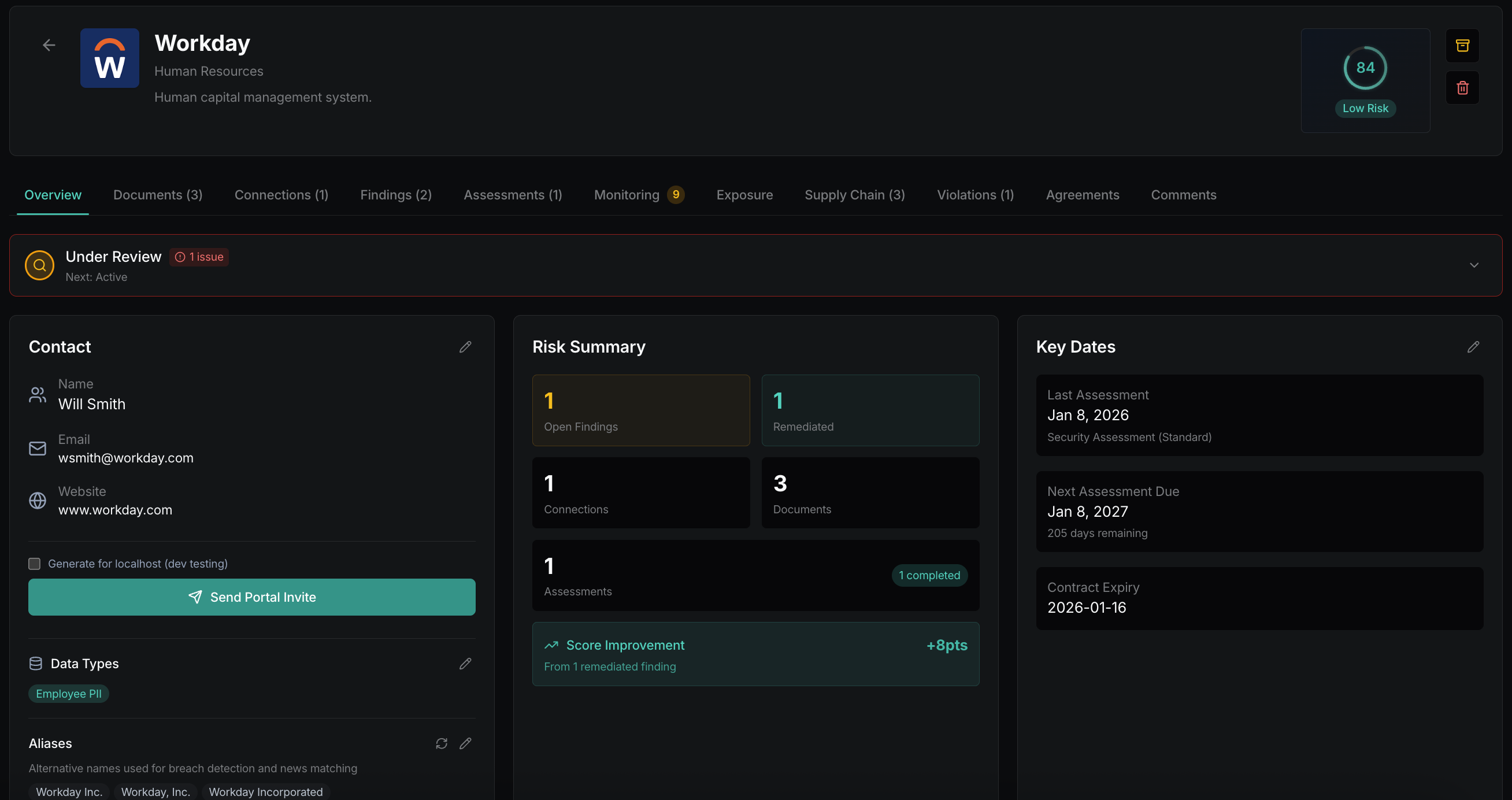Expand the Under Review panel chevron

pyautogui.click(x=1474, y=265)
